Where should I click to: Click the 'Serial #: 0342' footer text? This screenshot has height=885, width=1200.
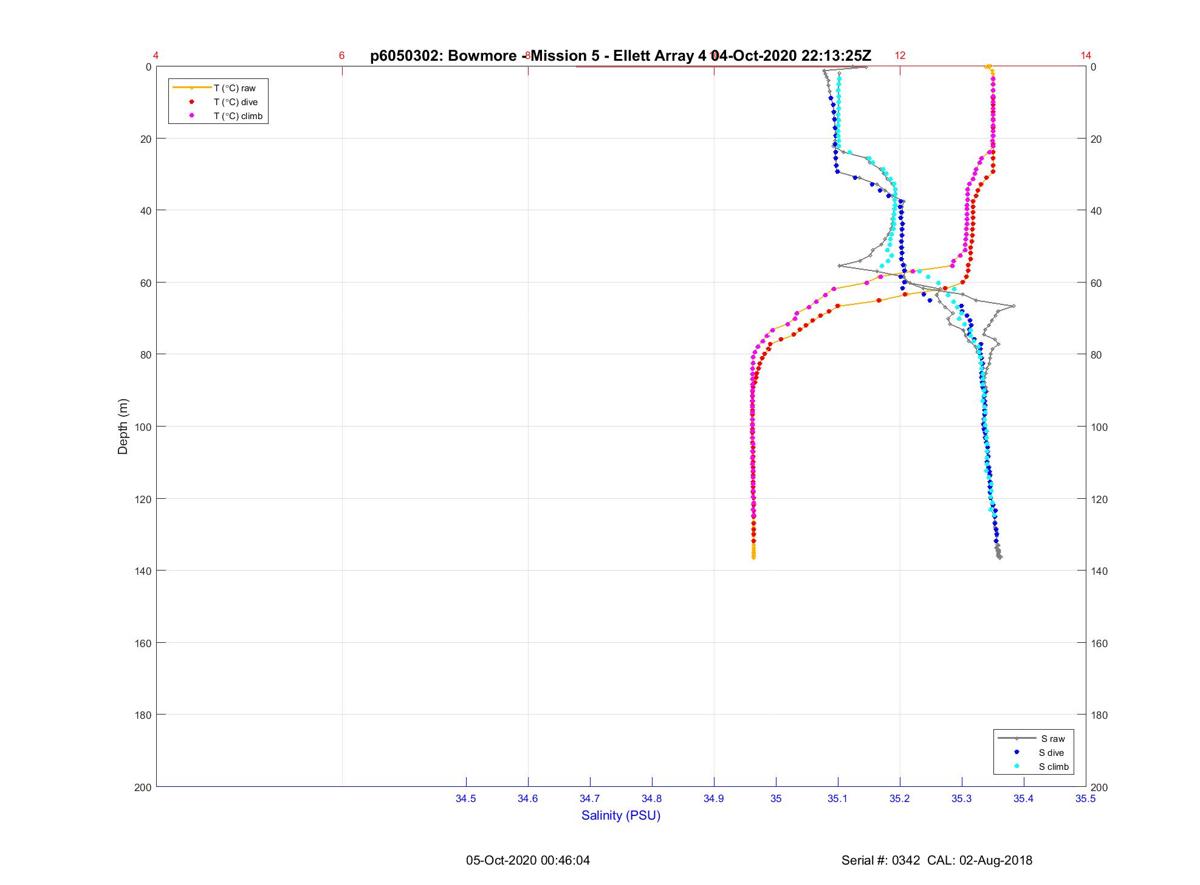point(881,860)
